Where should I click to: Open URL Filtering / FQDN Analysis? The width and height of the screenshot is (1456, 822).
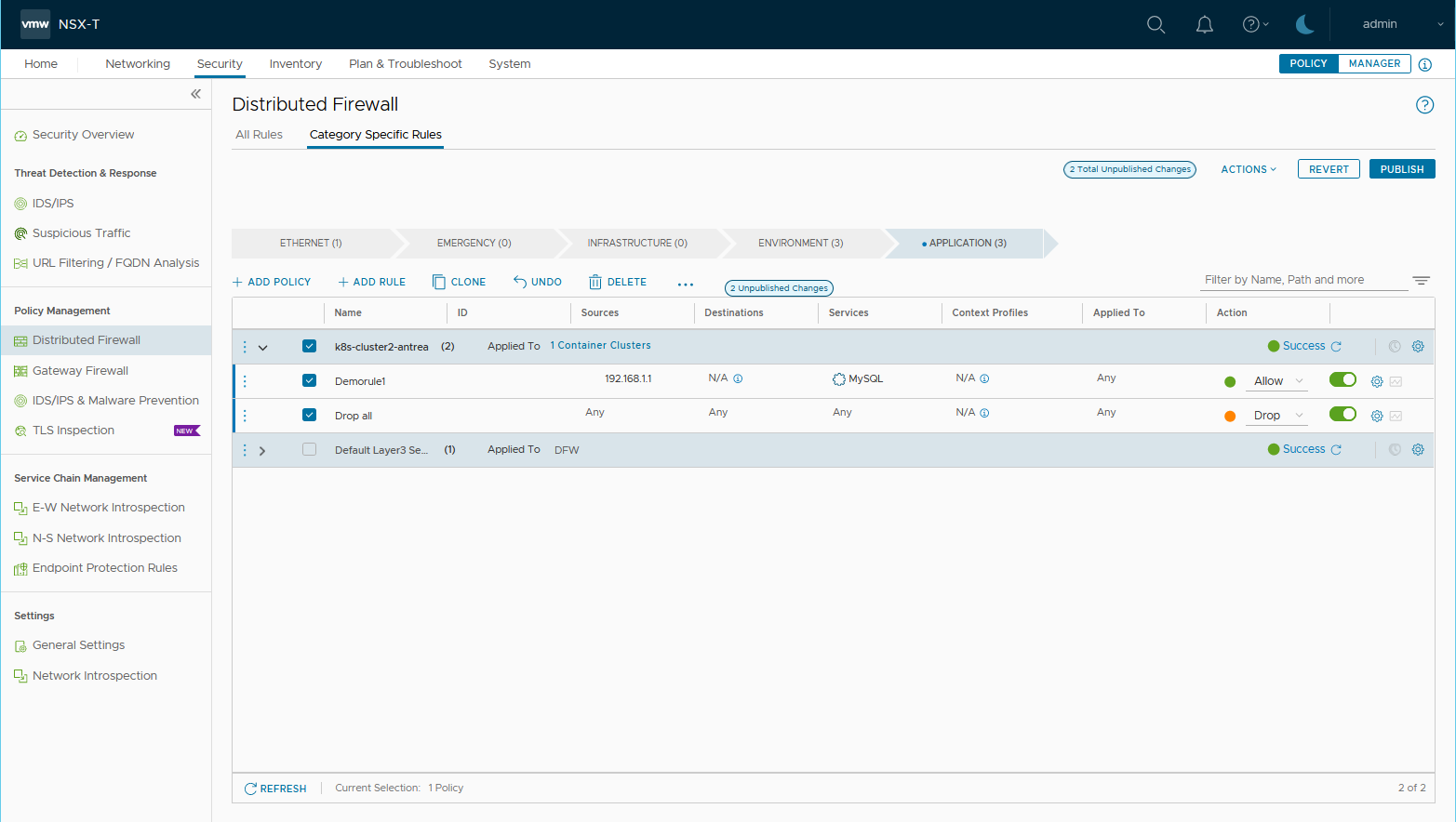pos(115,263)
